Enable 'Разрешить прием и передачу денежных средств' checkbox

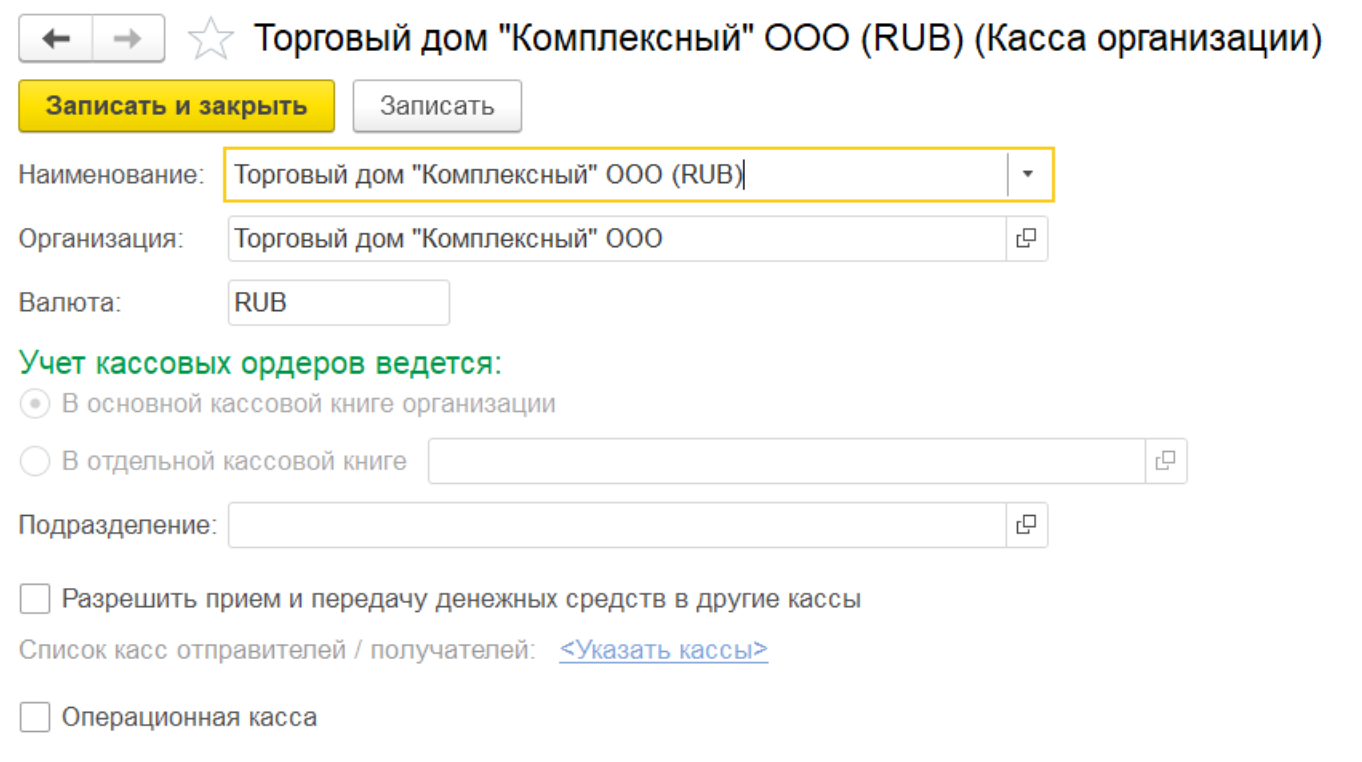pyautogui.click(x=35, y=599)
